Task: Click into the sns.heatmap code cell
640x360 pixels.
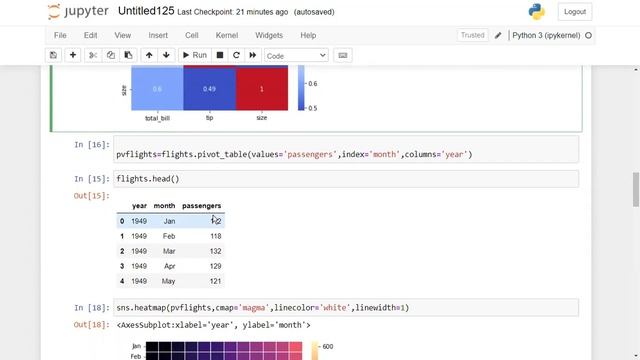Action: point(346,308)
